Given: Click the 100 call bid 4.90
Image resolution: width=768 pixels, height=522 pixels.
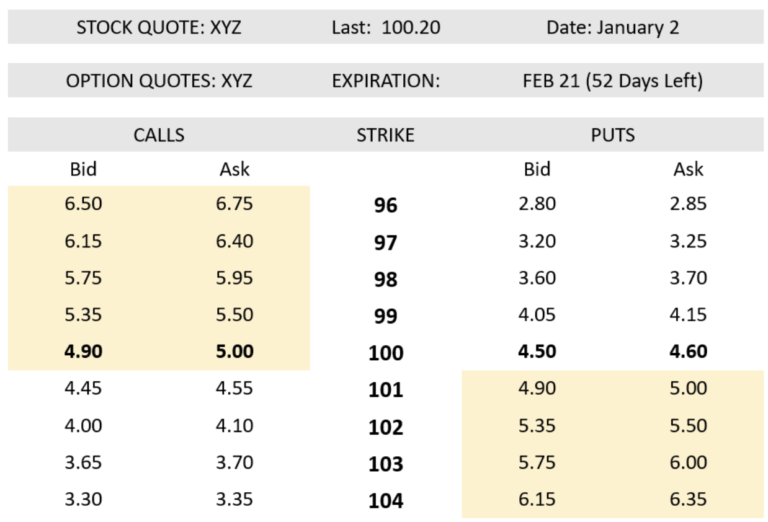Looking at the screenshot, I should (83, 351).
